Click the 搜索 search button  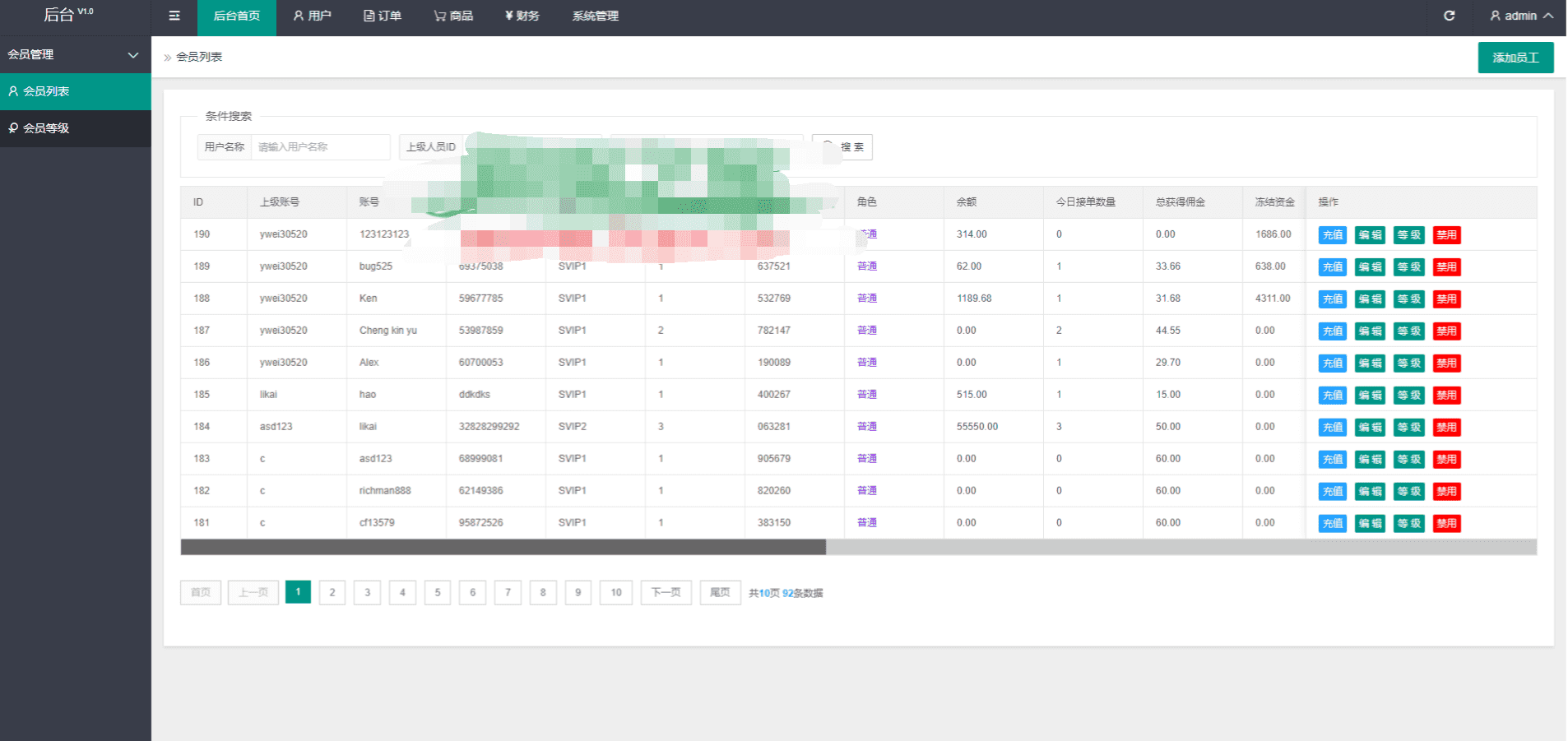[843, 147]
